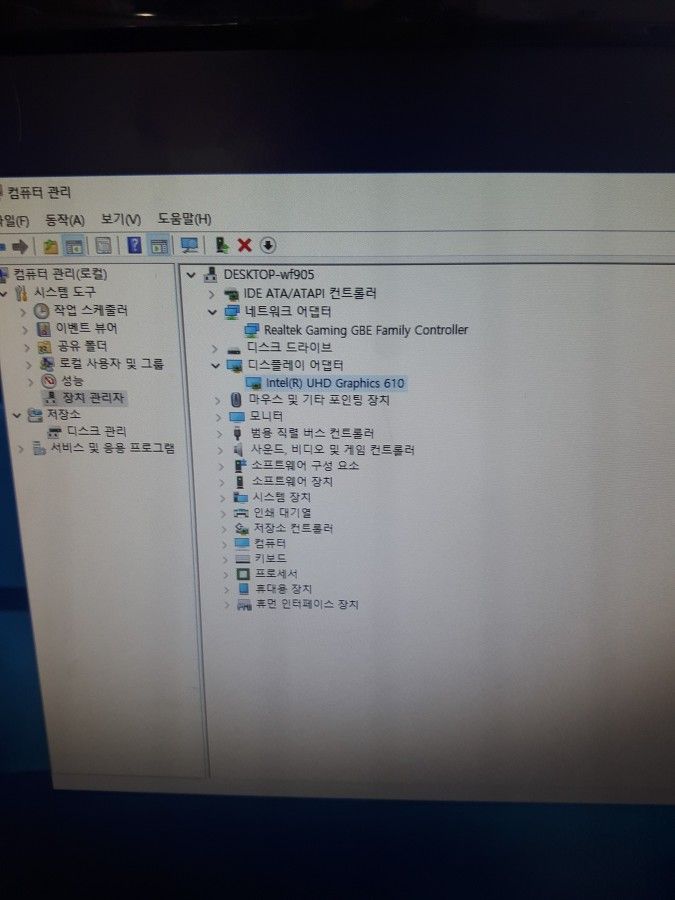This screenshot has height=900, width=675.
Task: Select 컴퓨터 관리(로컬) root item
Action: [x=60, y=274]
